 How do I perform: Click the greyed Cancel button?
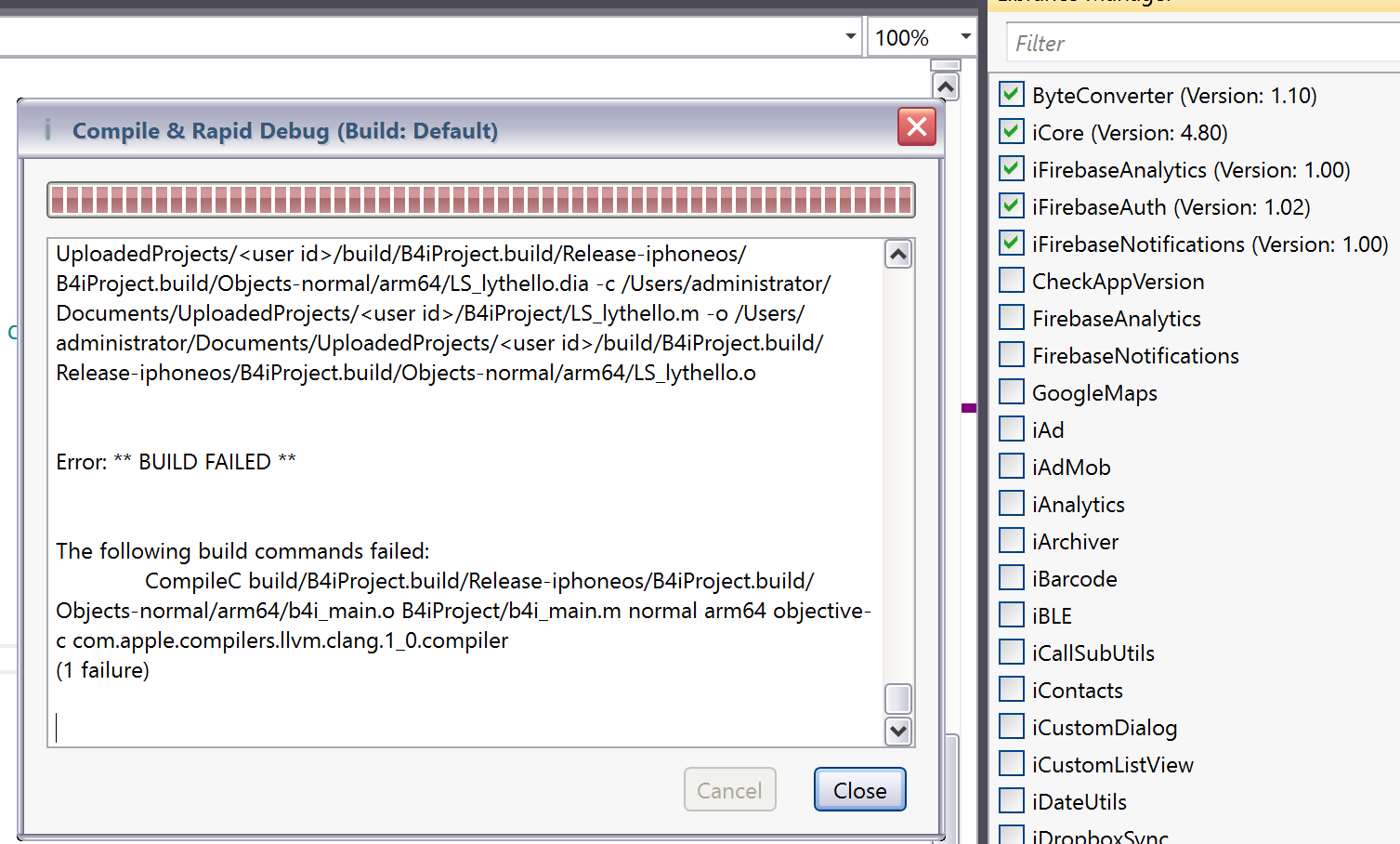(x=729, y=790)
